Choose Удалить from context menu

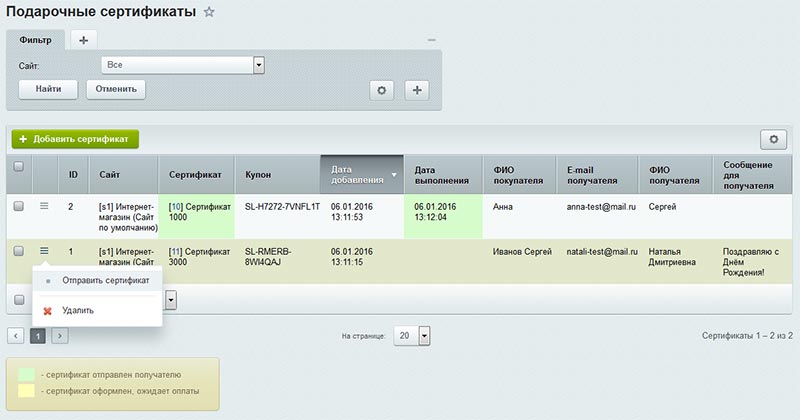(x=78, y=310)
